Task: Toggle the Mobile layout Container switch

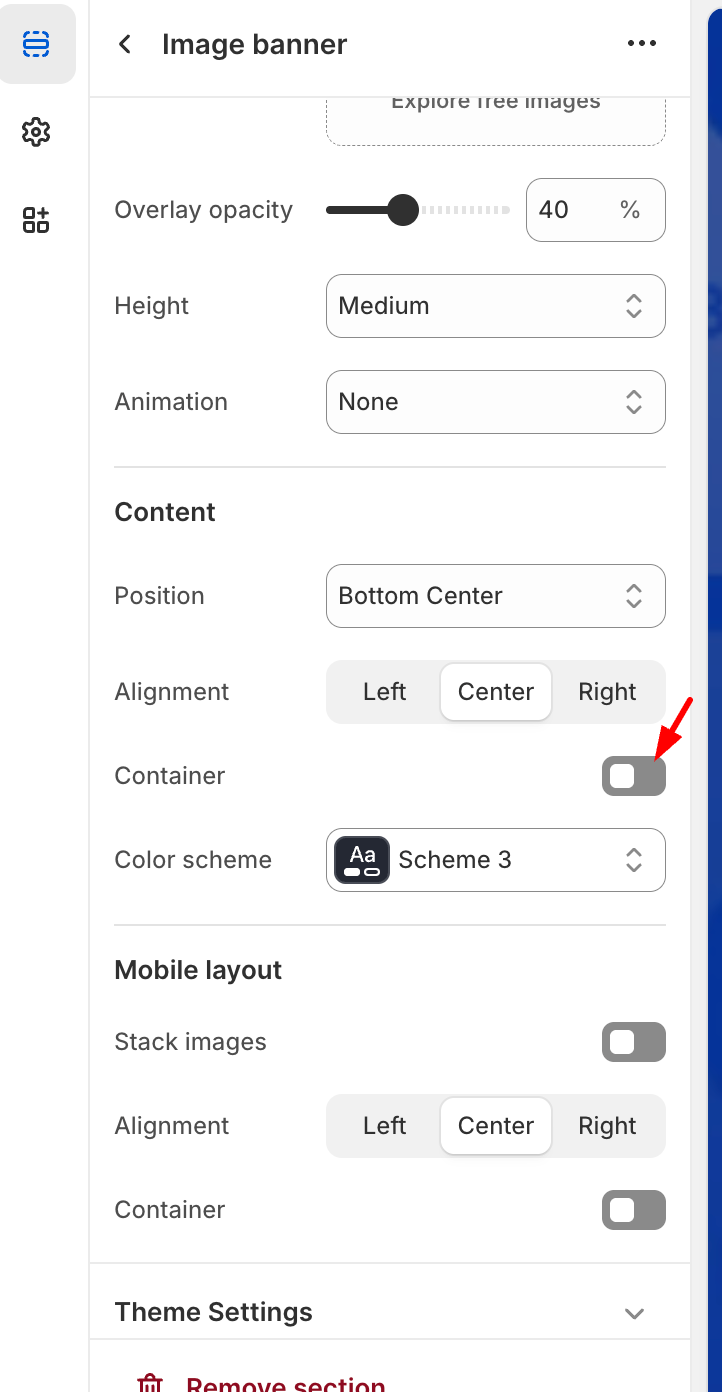Action: 633,1210
